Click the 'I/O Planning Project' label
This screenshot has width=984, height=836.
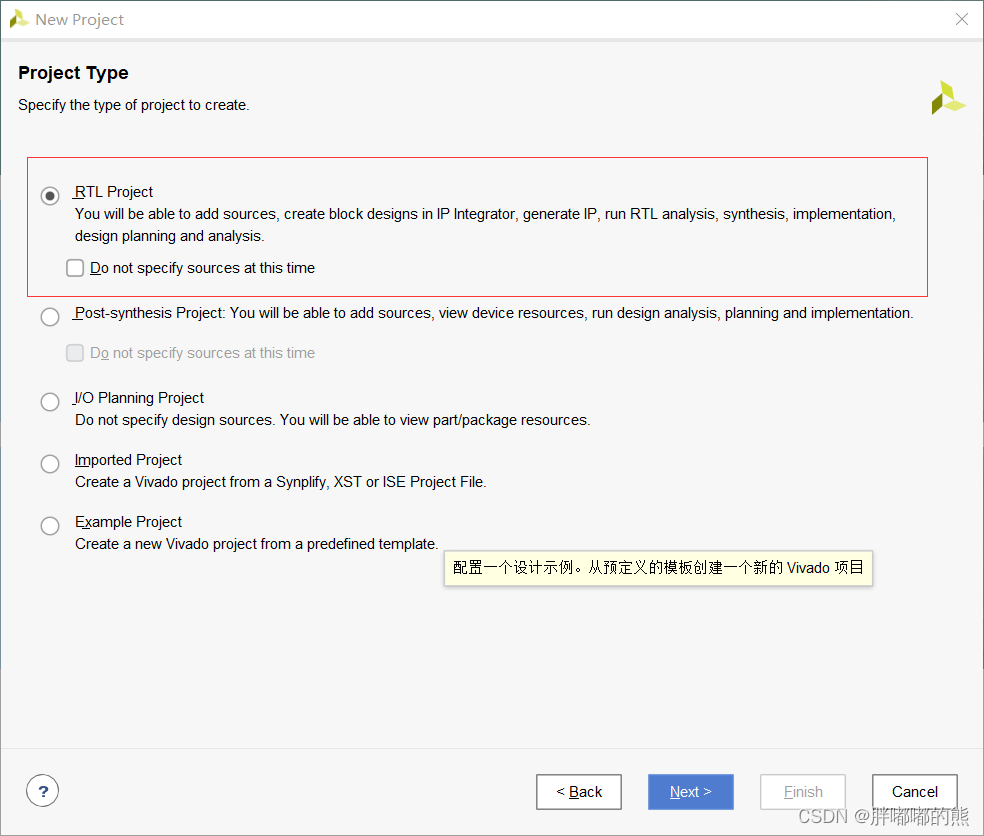(x=139, y=398)
